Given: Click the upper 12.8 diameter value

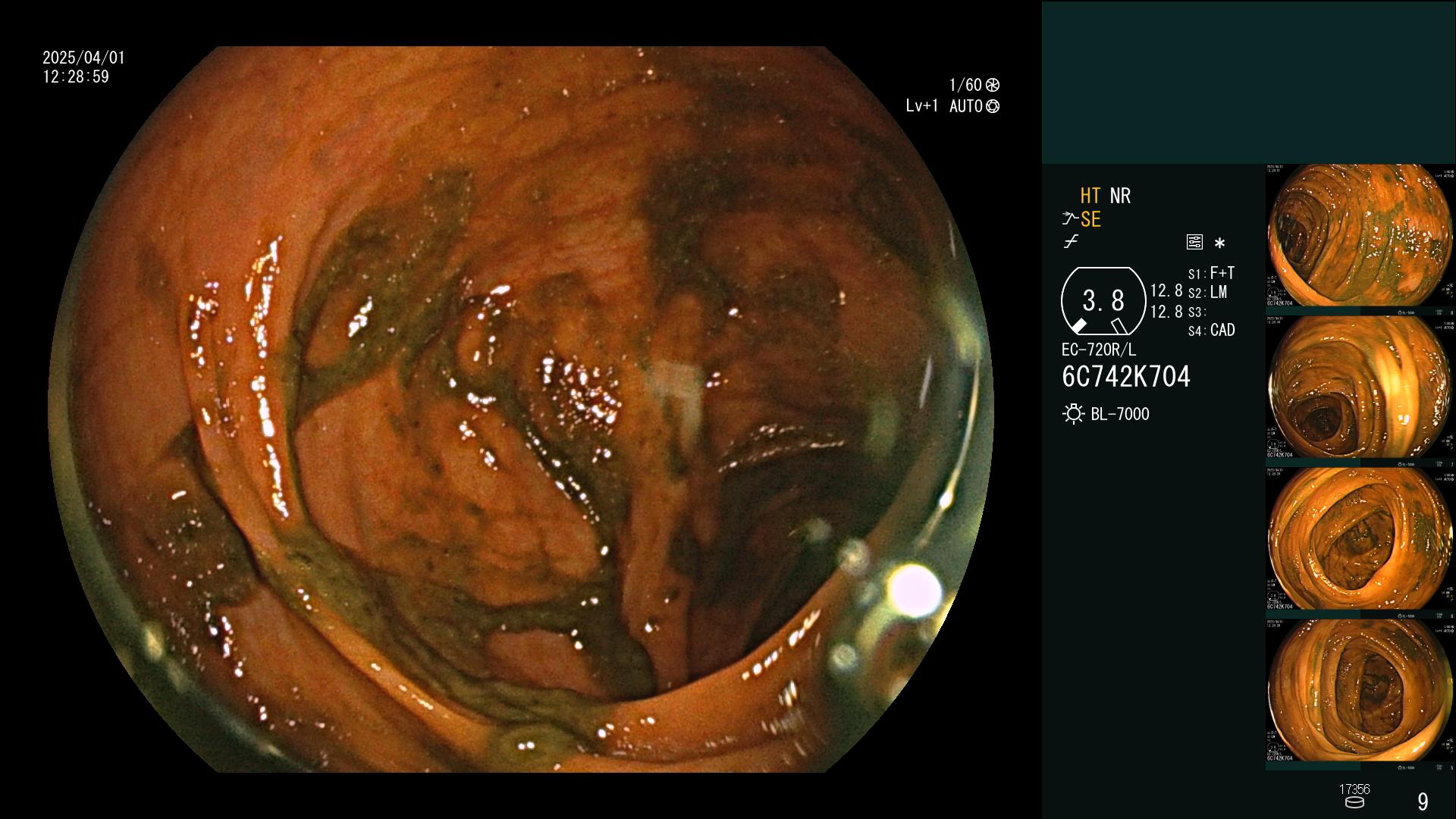Looking at the screenshot, I should tap(1166, 291).
